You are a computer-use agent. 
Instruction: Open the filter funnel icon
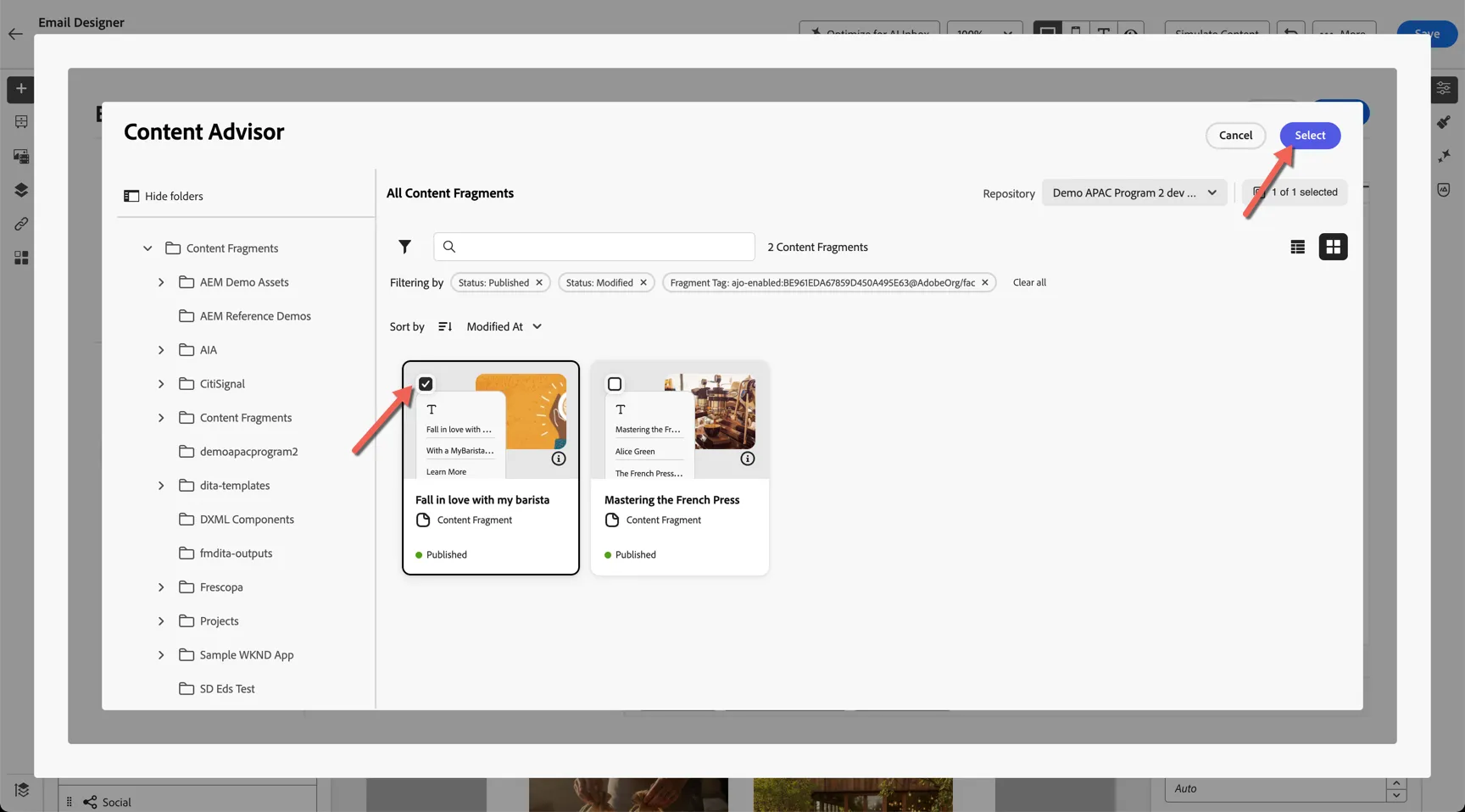point(404,247)
